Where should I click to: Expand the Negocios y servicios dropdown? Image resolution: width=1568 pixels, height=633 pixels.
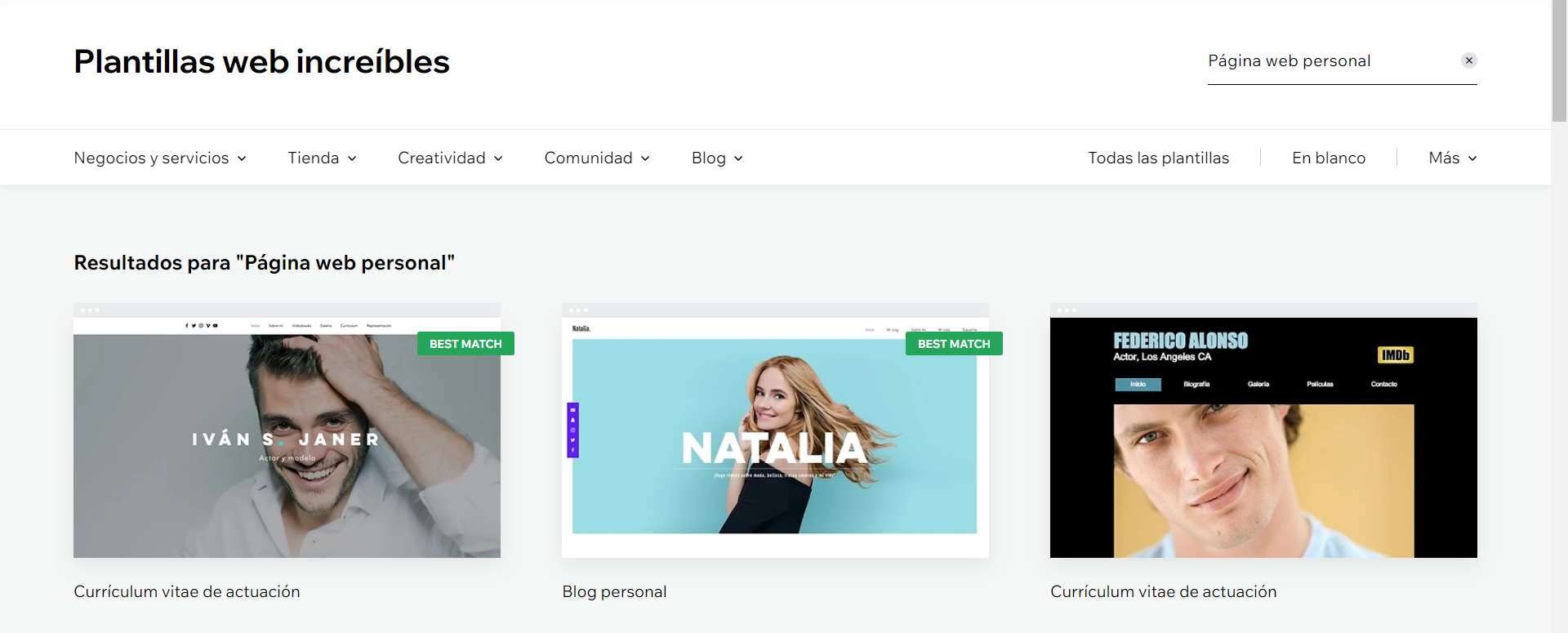point(160,158)
